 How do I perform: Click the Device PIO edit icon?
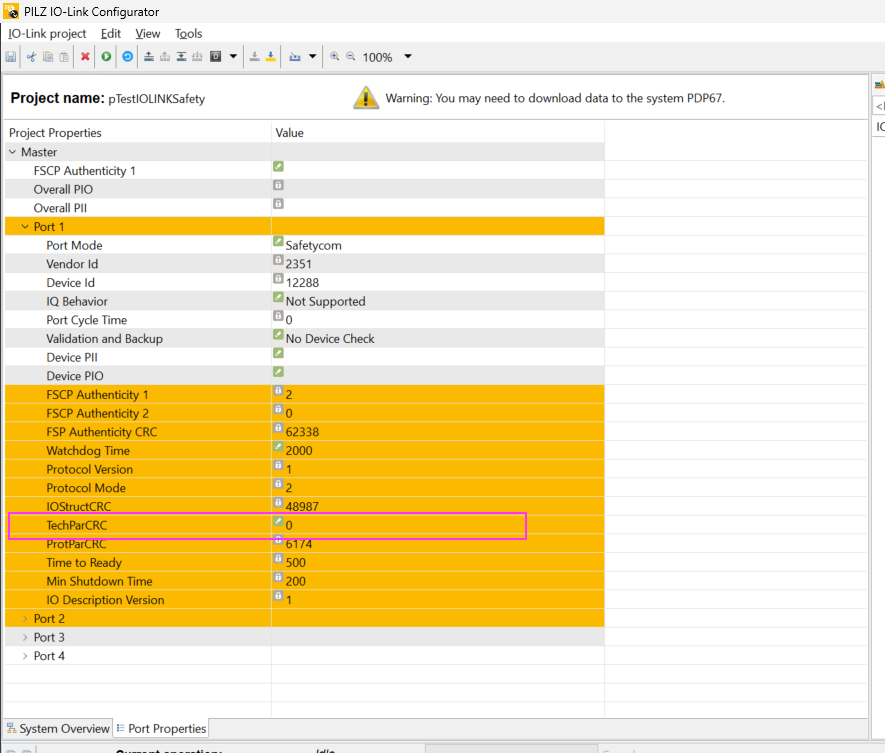278,371
